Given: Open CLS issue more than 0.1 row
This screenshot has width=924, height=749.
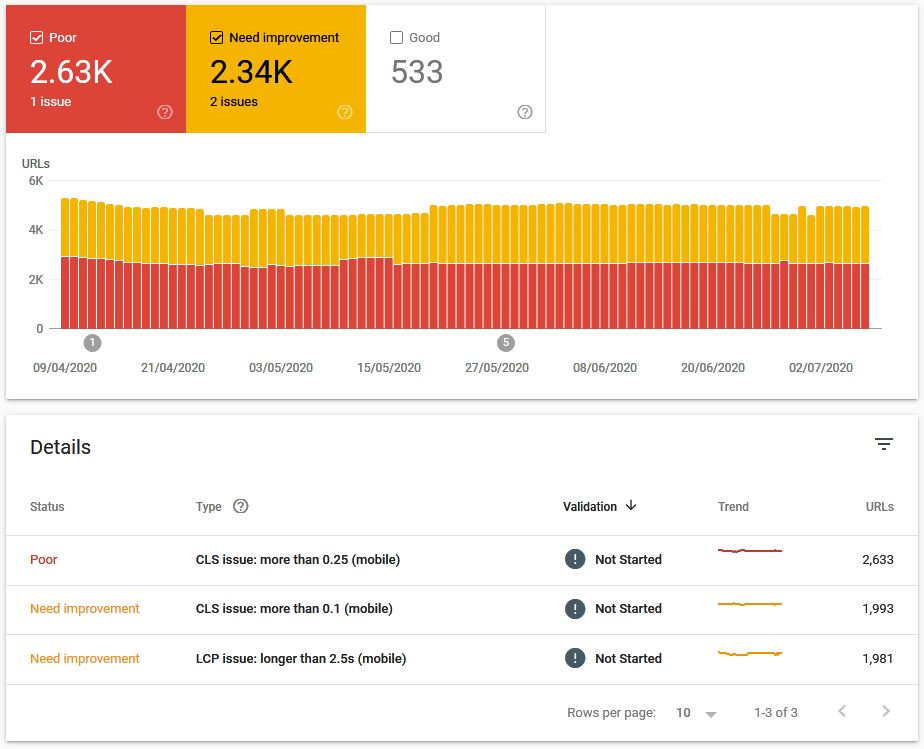Looking at the screenshot, I should (x=294, y=609).
